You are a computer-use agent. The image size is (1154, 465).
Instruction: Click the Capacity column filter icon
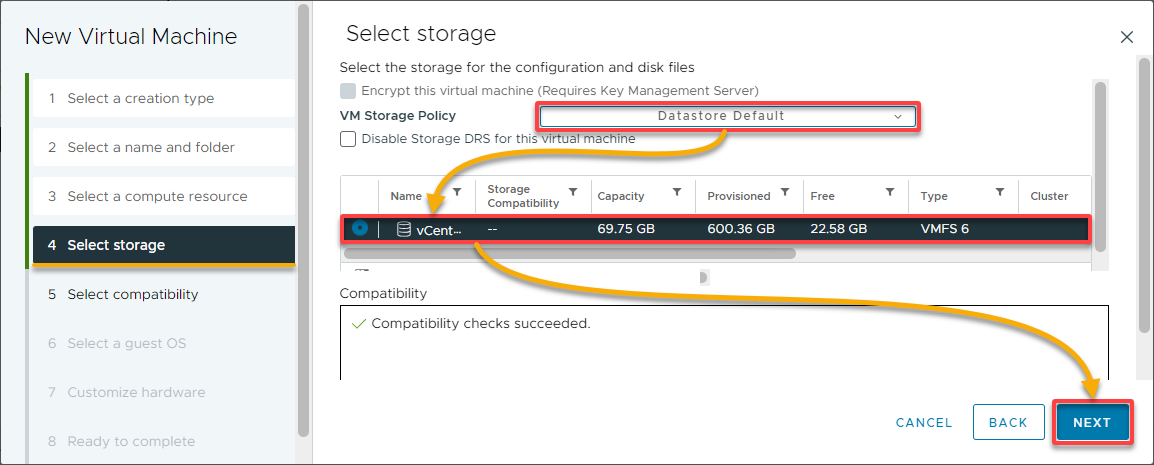tap(676, 192)
